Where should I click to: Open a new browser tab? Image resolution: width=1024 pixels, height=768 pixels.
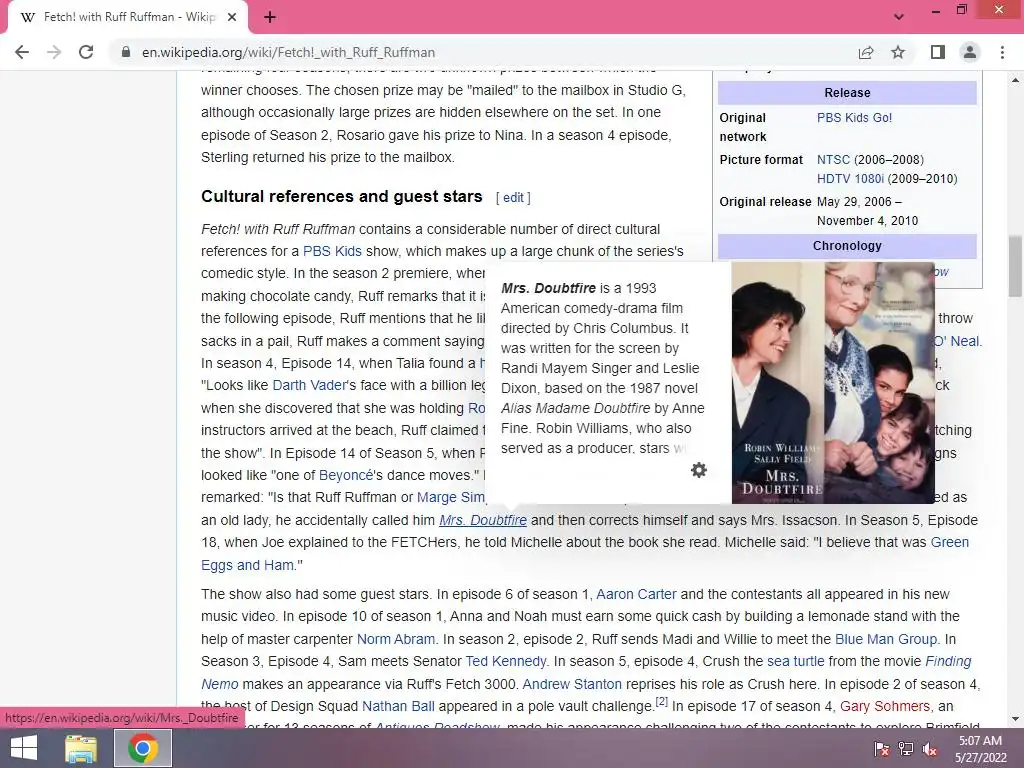click(270, 17)
